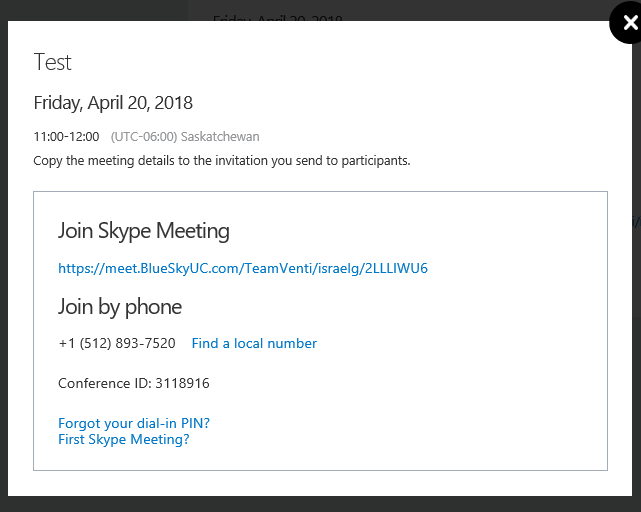Open the meet.BlueSkyUC.com meeting URL
This screenshot has height=512, width=641.
pyautogui.click(x=243, y=268)
